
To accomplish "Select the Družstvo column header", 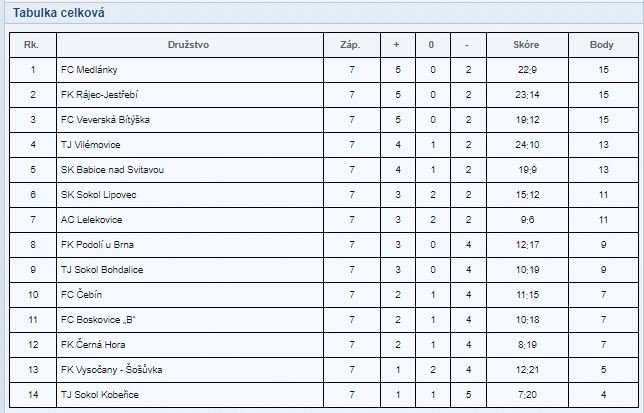I will [x=189, y=45].
